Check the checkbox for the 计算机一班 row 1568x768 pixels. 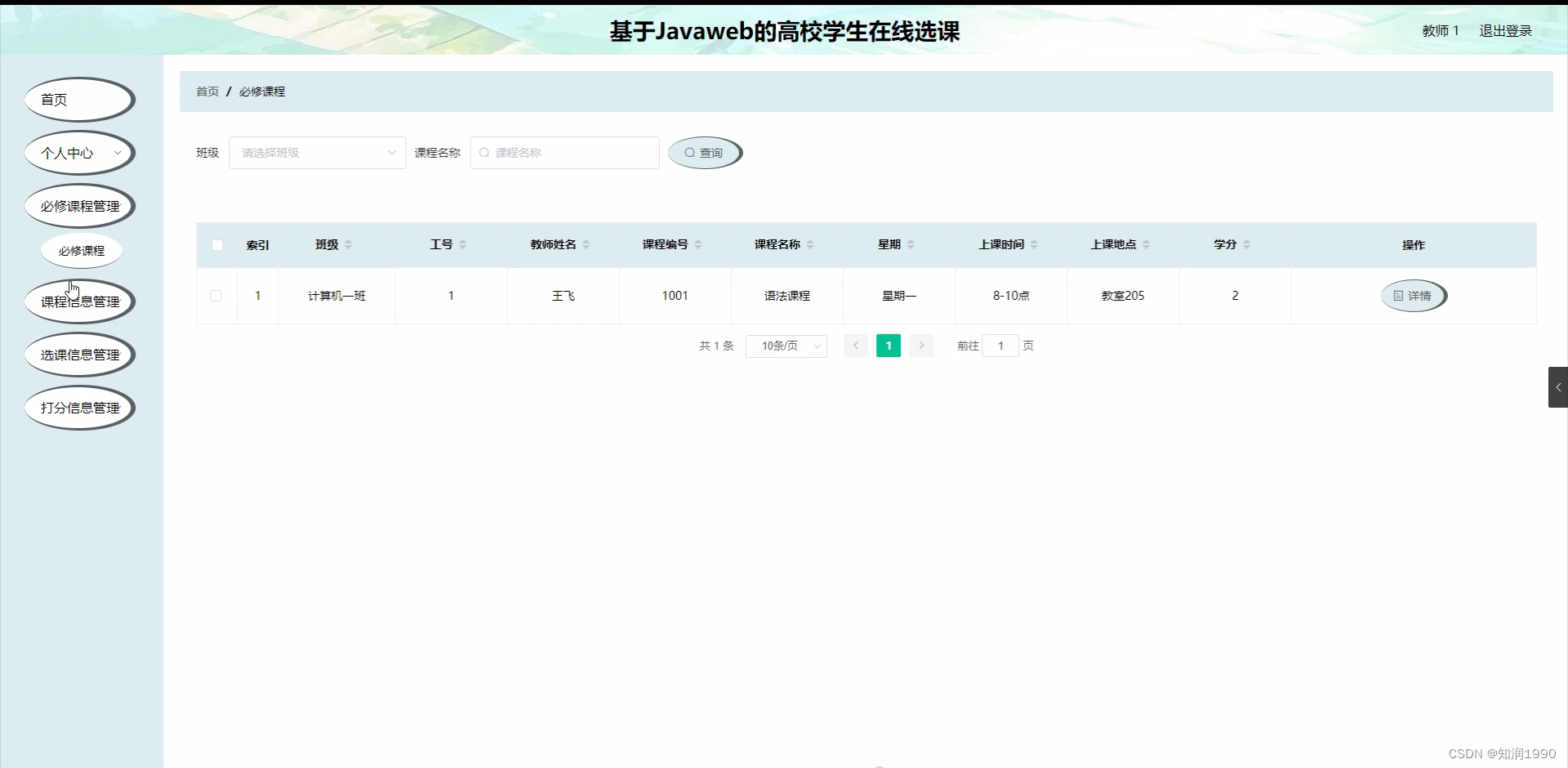coord(216,296)
